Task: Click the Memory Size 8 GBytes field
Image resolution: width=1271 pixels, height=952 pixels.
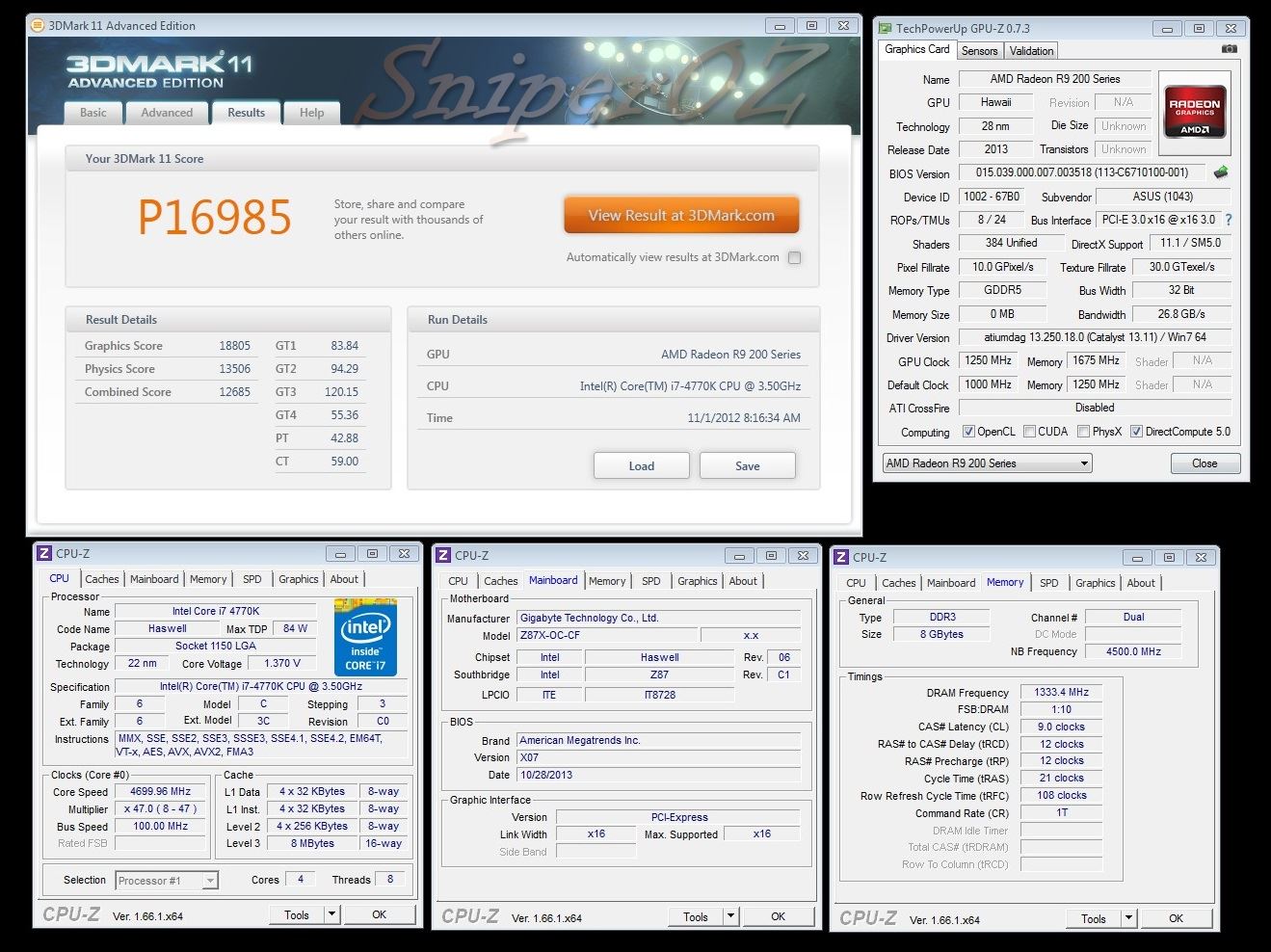Action: pyautogui.click(x=941, y=634)
